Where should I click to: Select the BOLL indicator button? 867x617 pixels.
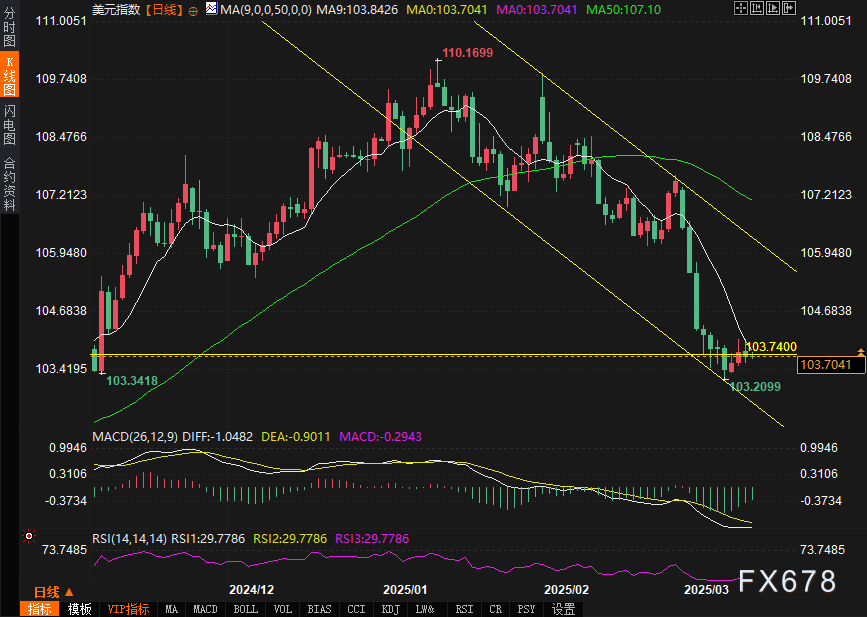point(246,608)
